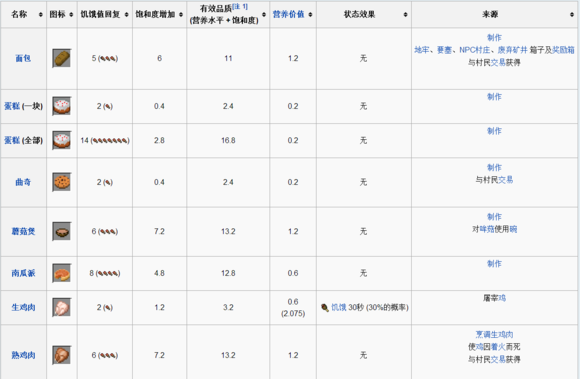Open 制作 link in the 蘑菇煲 row

coord(494,217)
